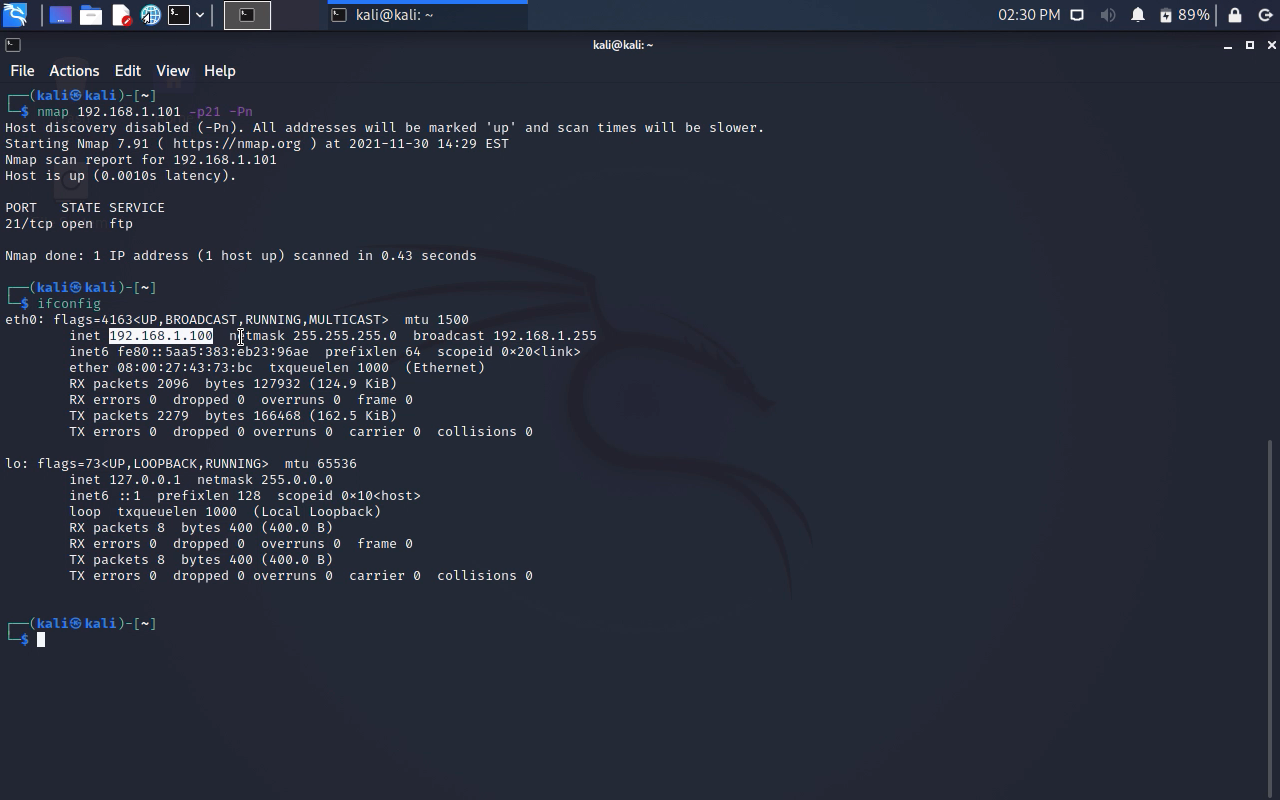1280x800 pixels.
Task: Toggle the volume mute speaker icon
Action: pos(1107,15)
